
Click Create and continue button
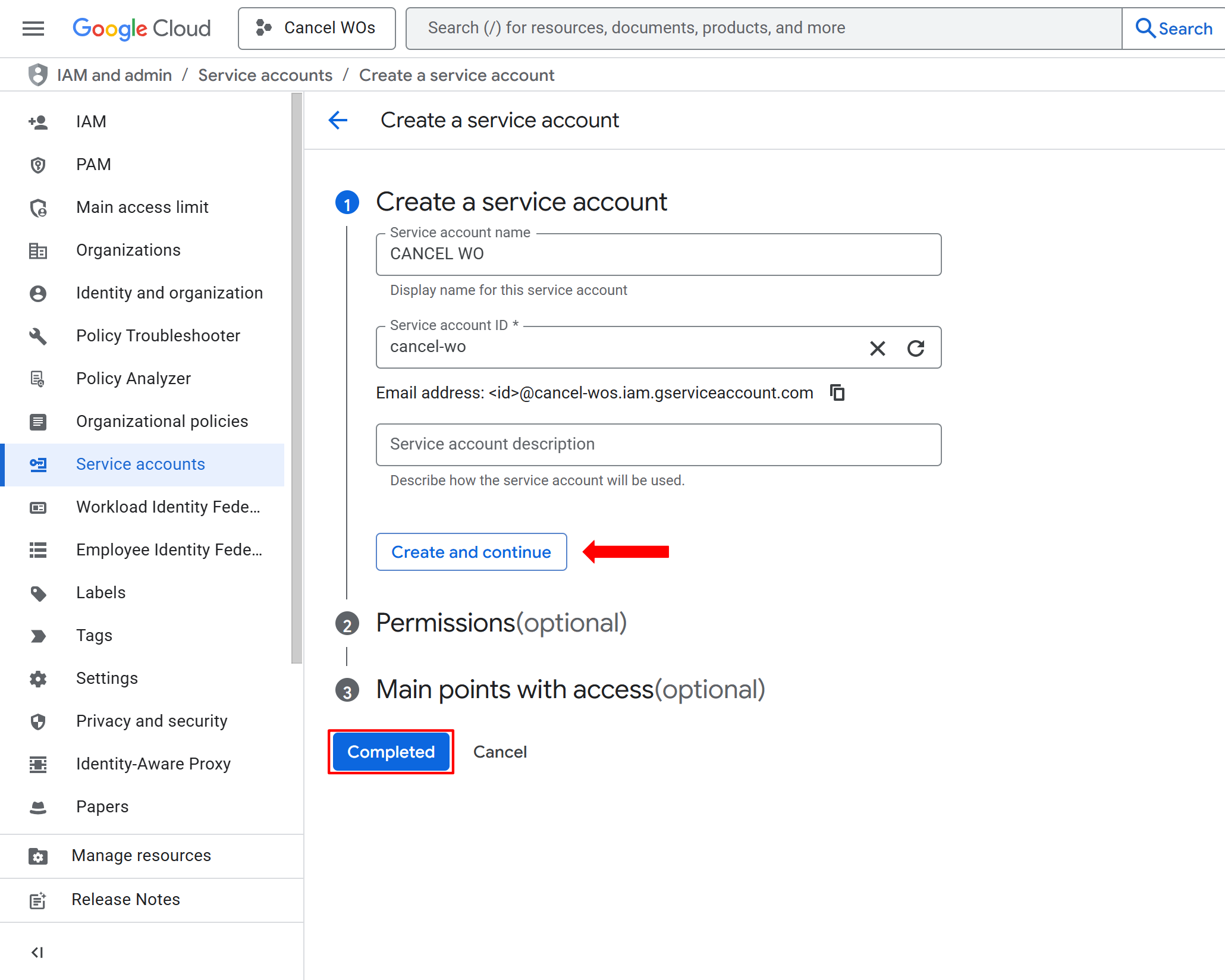[x=471, y=552]
